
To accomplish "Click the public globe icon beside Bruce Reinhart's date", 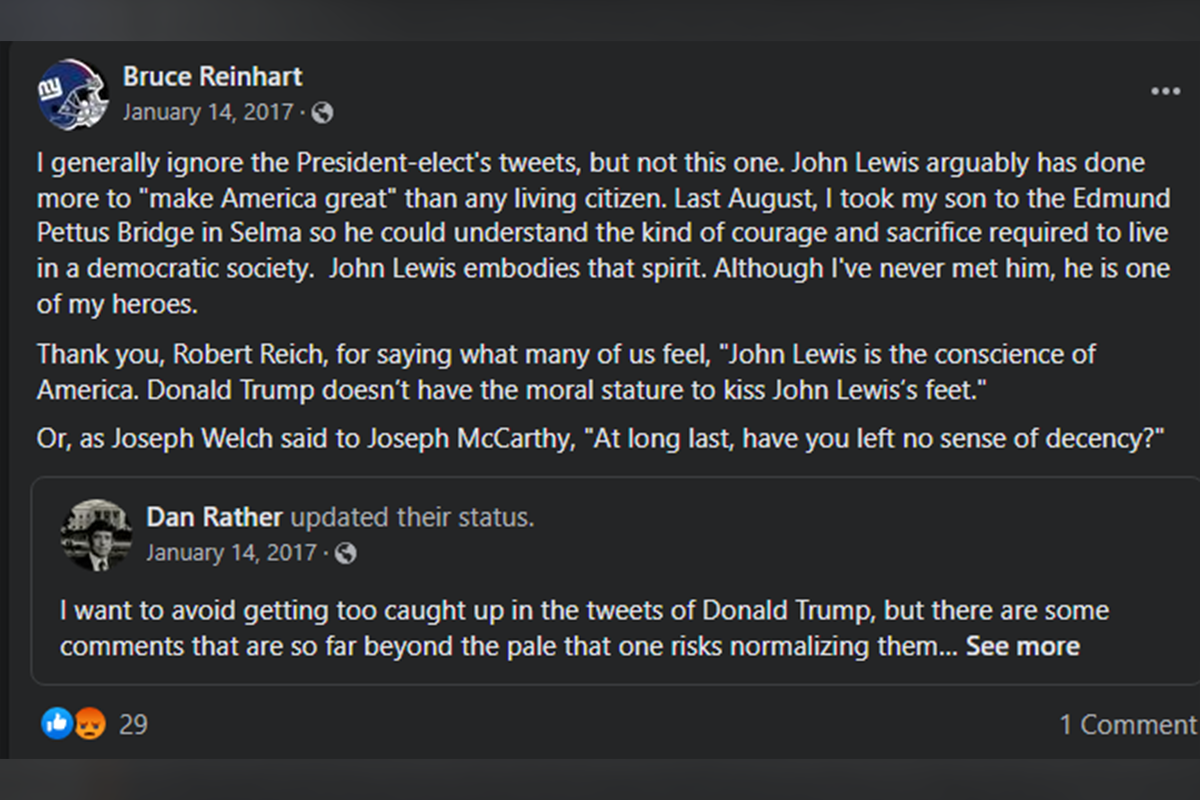I will (x=322, y=113).
